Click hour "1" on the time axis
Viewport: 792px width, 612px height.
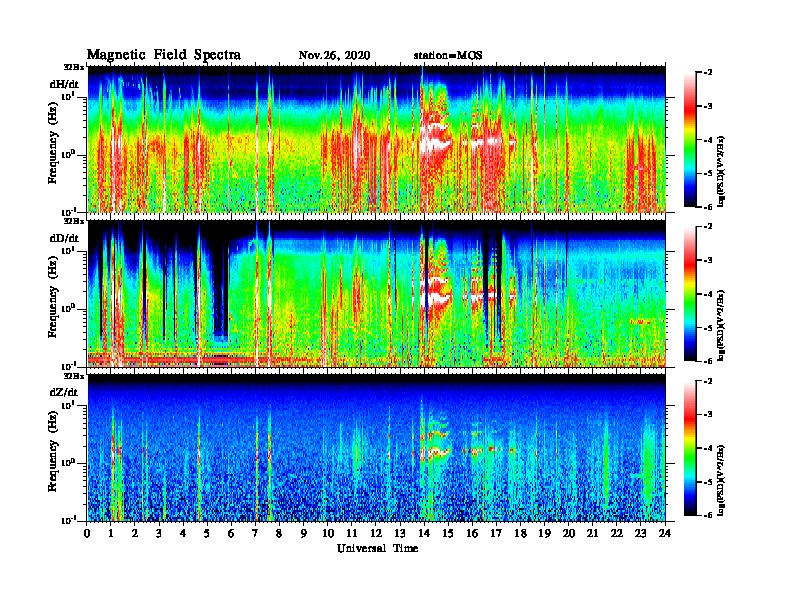(111, 533)
